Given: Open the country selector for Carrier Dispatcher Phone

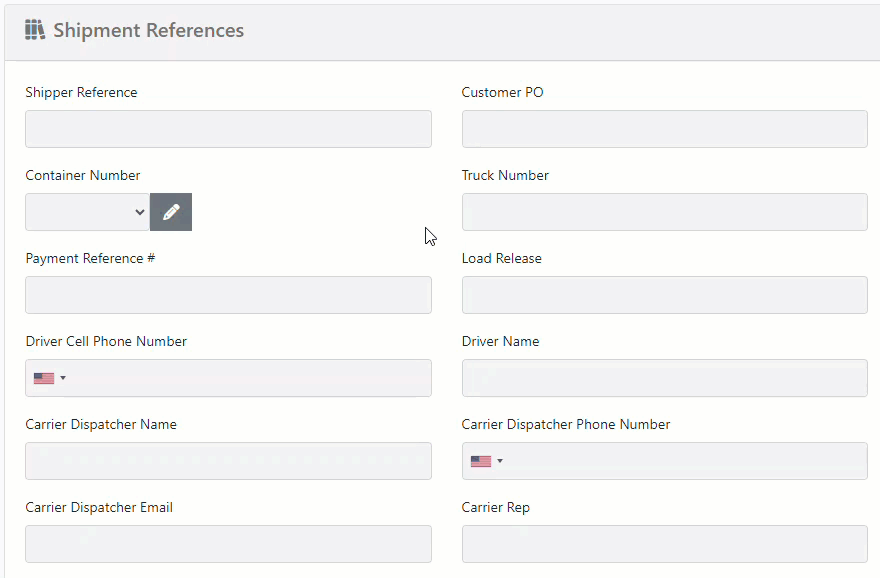Looking at the screenshot, I should (x=485, y=460).
